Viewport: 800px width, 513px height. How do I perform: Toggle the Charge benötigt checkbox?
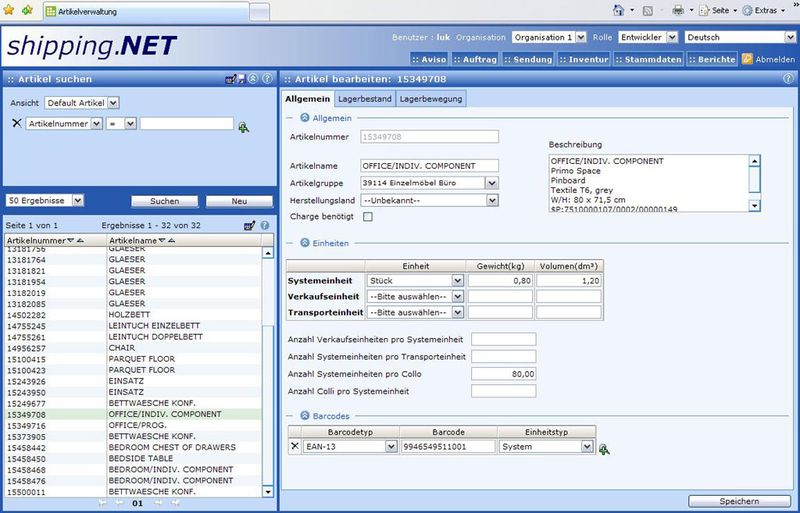[x=367, y=216]
